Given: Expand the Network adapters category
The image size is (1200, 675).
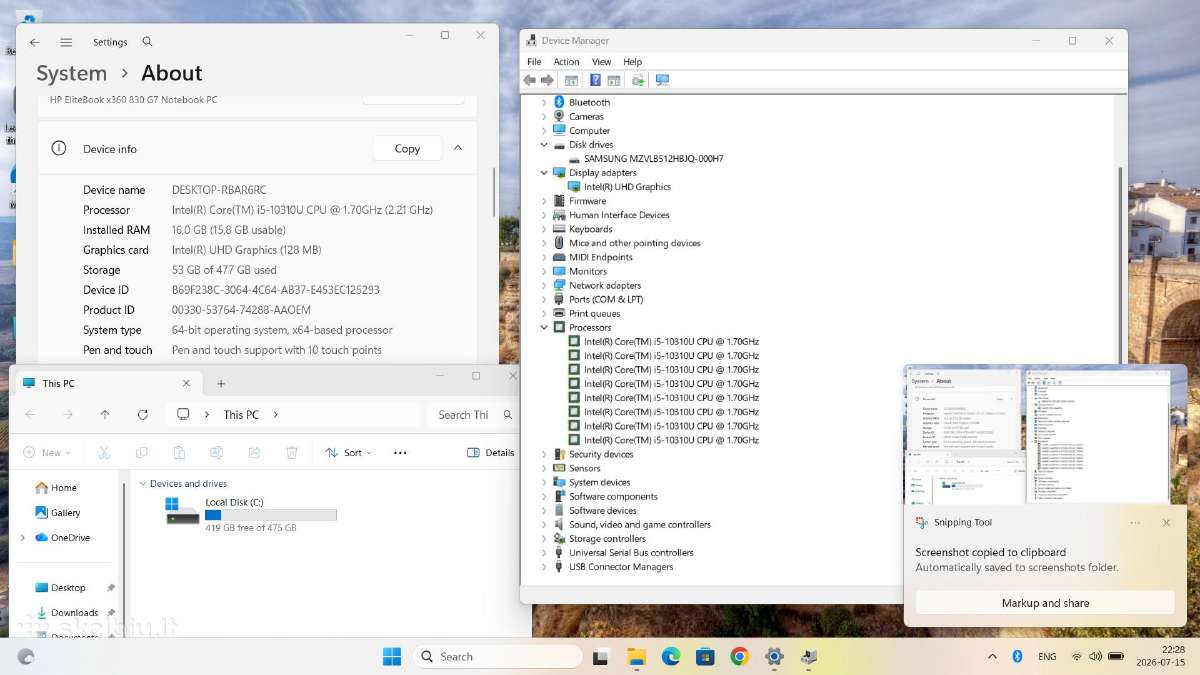Looking at the screenshot, I should pos(544,285).
